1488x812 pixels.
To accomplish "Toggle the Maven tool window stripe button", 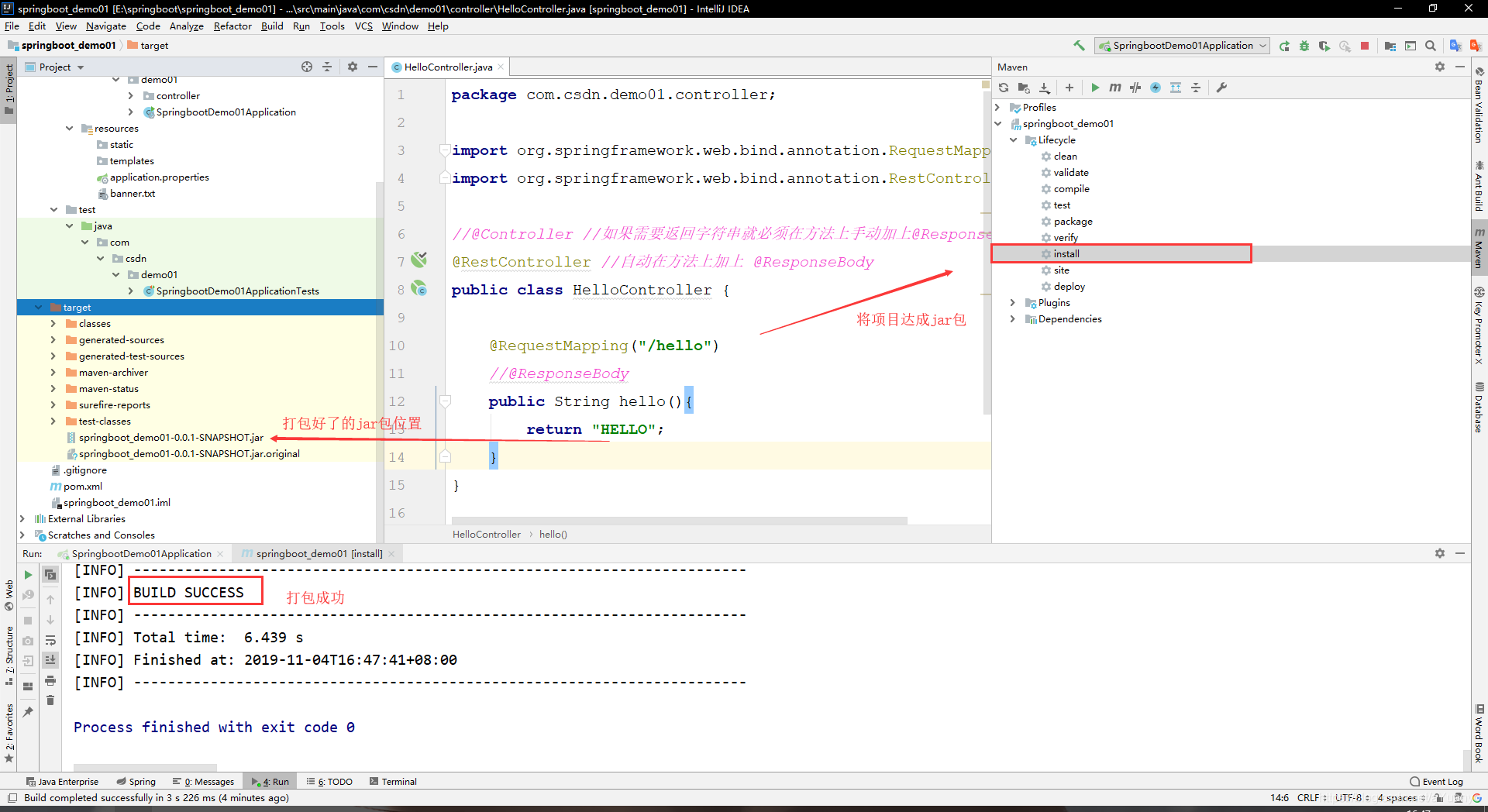I will [x=1479, y=248].
